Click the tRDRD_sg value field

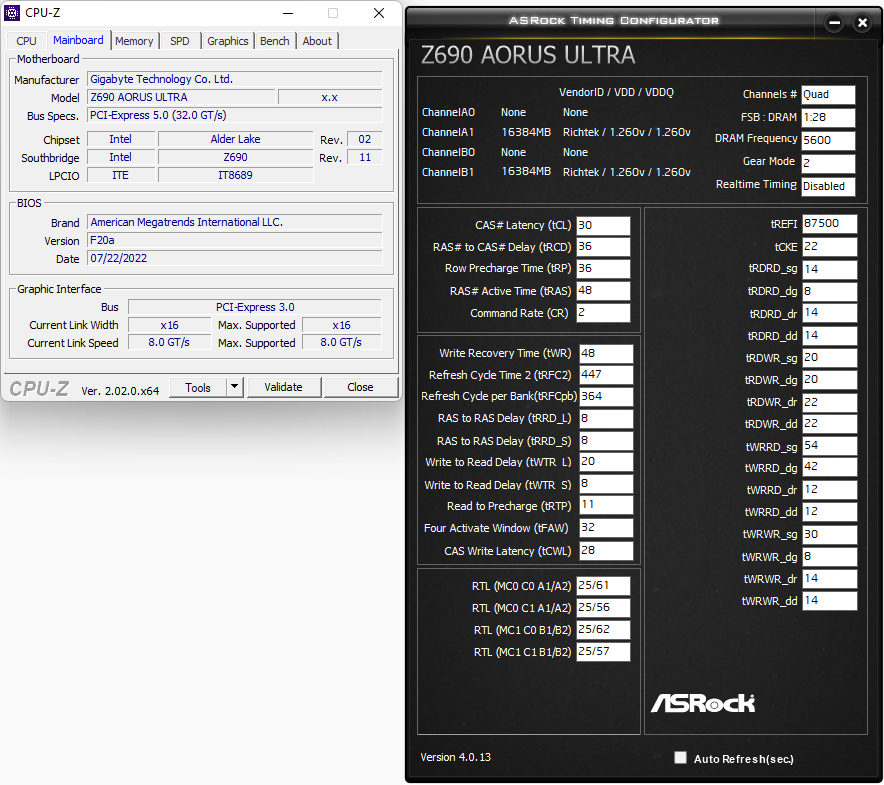(x=829, y=269)
